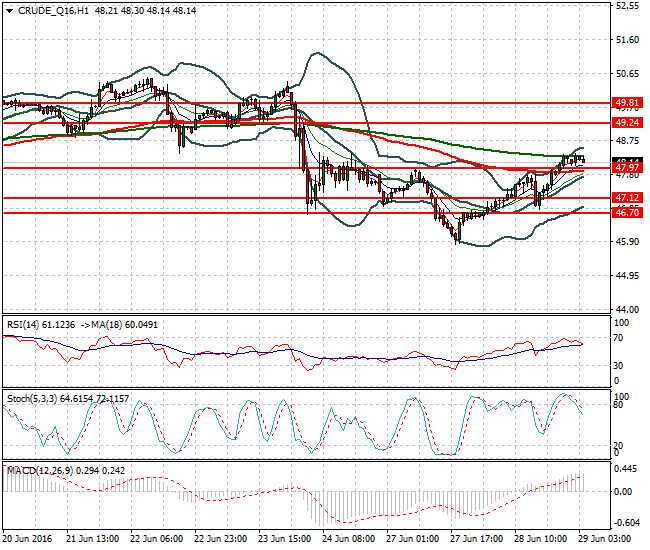Click the 27 Jun 01:00 time label
Viewport: 650px width, 550px height.
(413, 539)
